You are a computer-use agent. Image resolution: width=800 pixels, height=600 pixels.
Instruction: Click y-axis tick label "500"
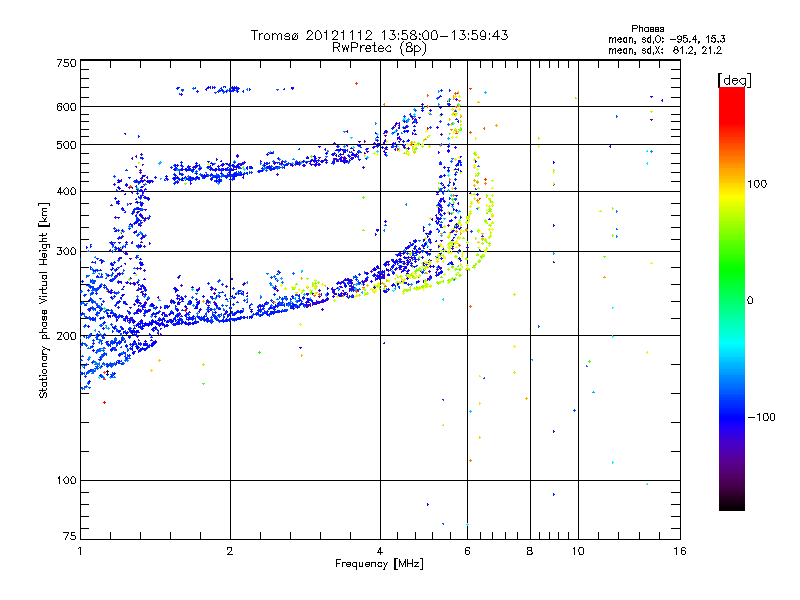pyautogui.click(x=66, y=145)
